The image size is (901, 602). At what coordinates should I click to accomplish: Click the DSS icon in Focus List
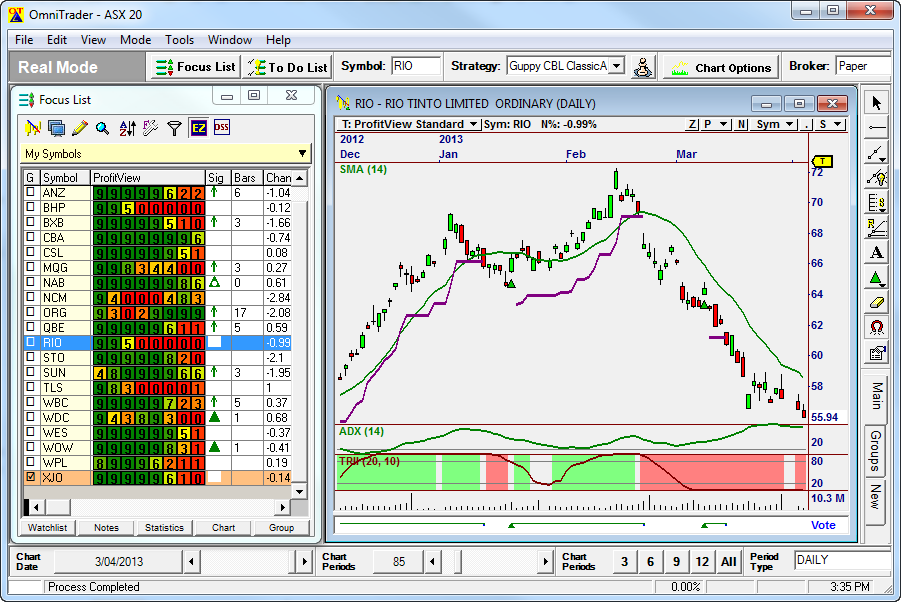tap(222, 127)
